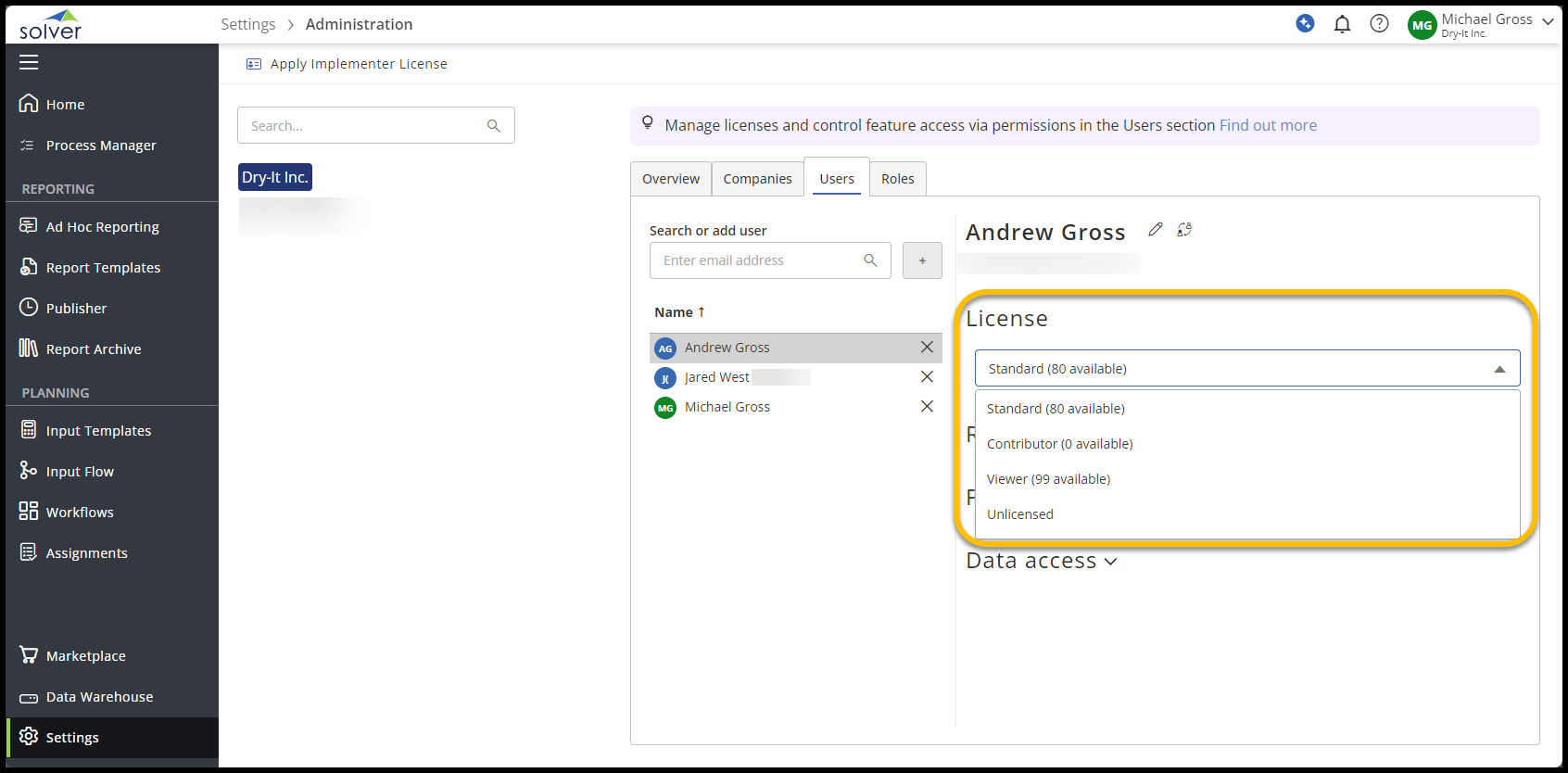
Task: Select Viewer (99 available) license option
Action: point(1048,479)
